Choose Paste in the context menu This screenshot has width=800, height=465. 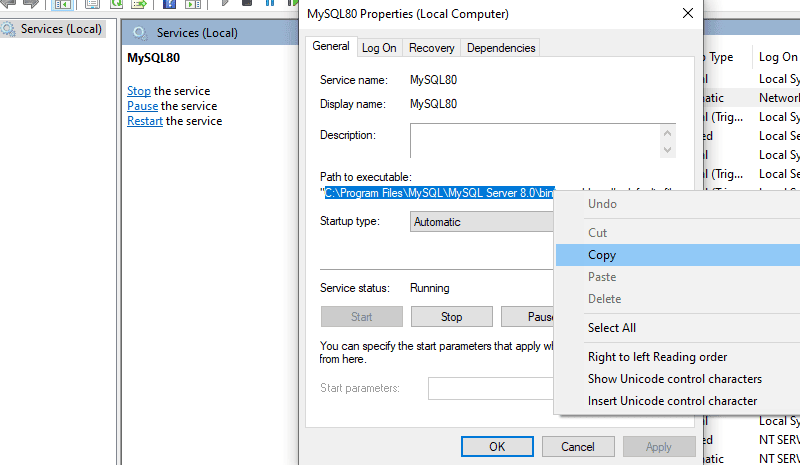point(678,277)
